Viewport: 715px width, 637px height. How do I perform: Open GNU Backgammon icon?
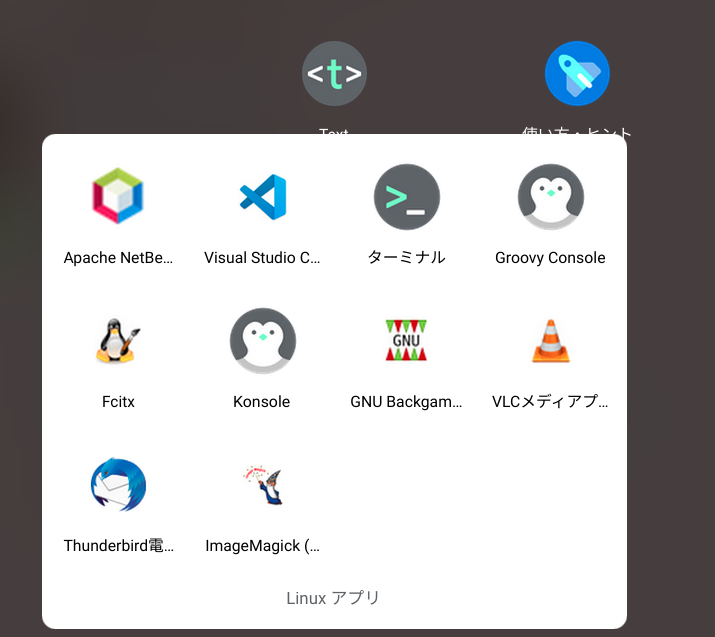pyautogui.click(x=406, y=340)
